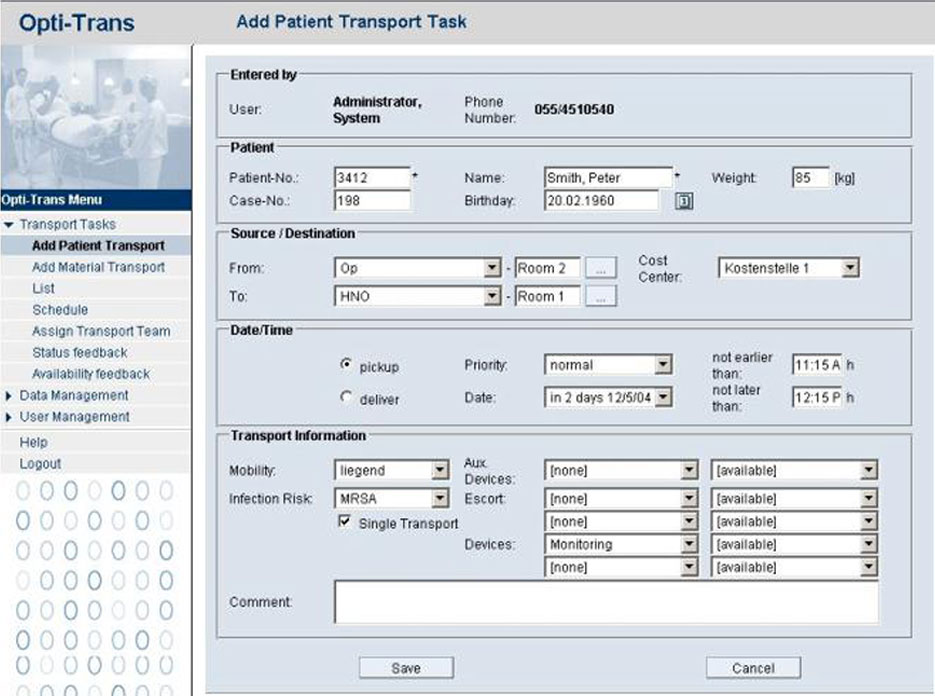Click the Save button
935x696 pixels.
(406, 668)
